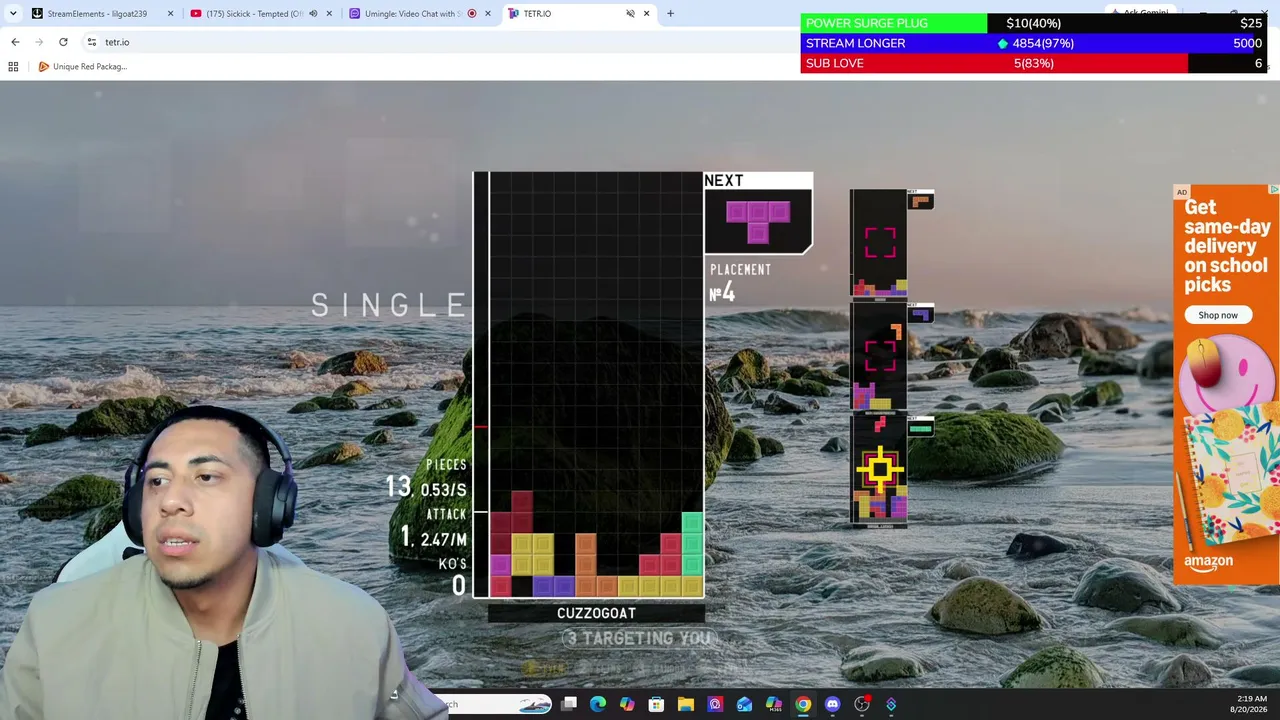
Task: Open Microsoft 365 from the taskbar
Action: tap(774, 704)
